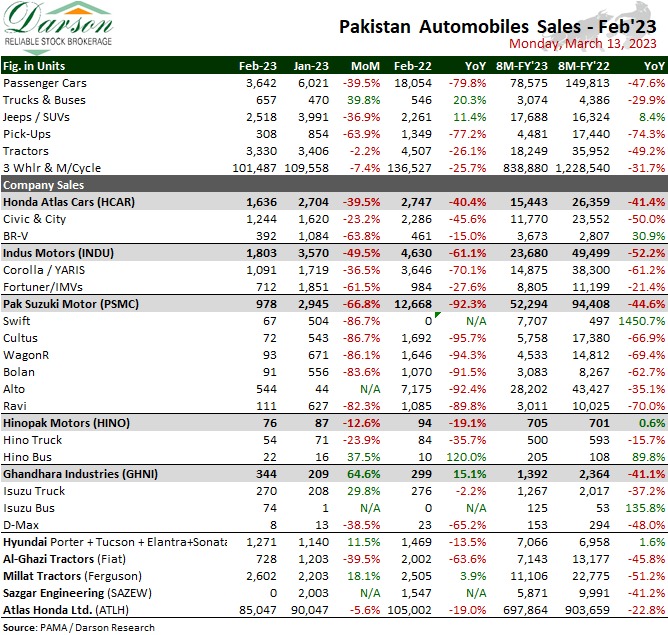Select the 'Civic & City' row label
Viewport: 668px width, 635px height.
tap(35, 219)
